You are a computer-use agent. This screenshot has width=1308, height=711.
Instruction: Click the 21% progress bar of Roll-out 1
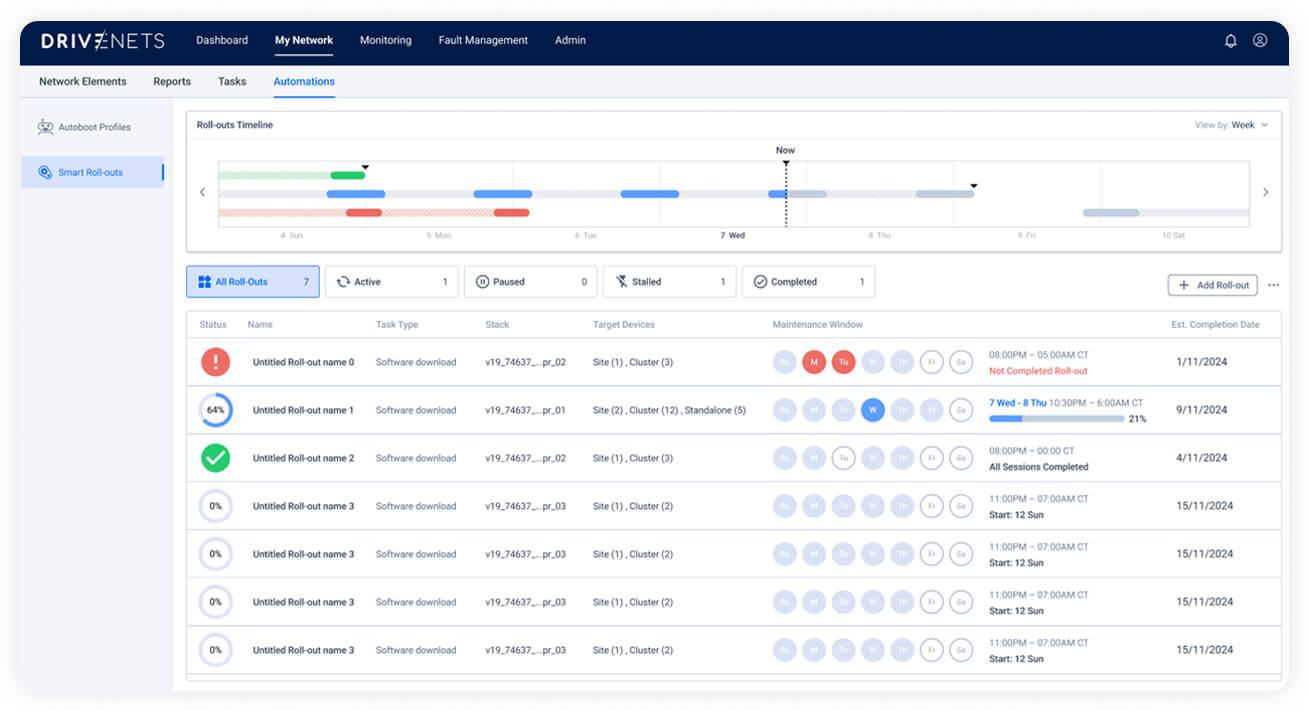pyautogui.click(x=1056, y=419)
